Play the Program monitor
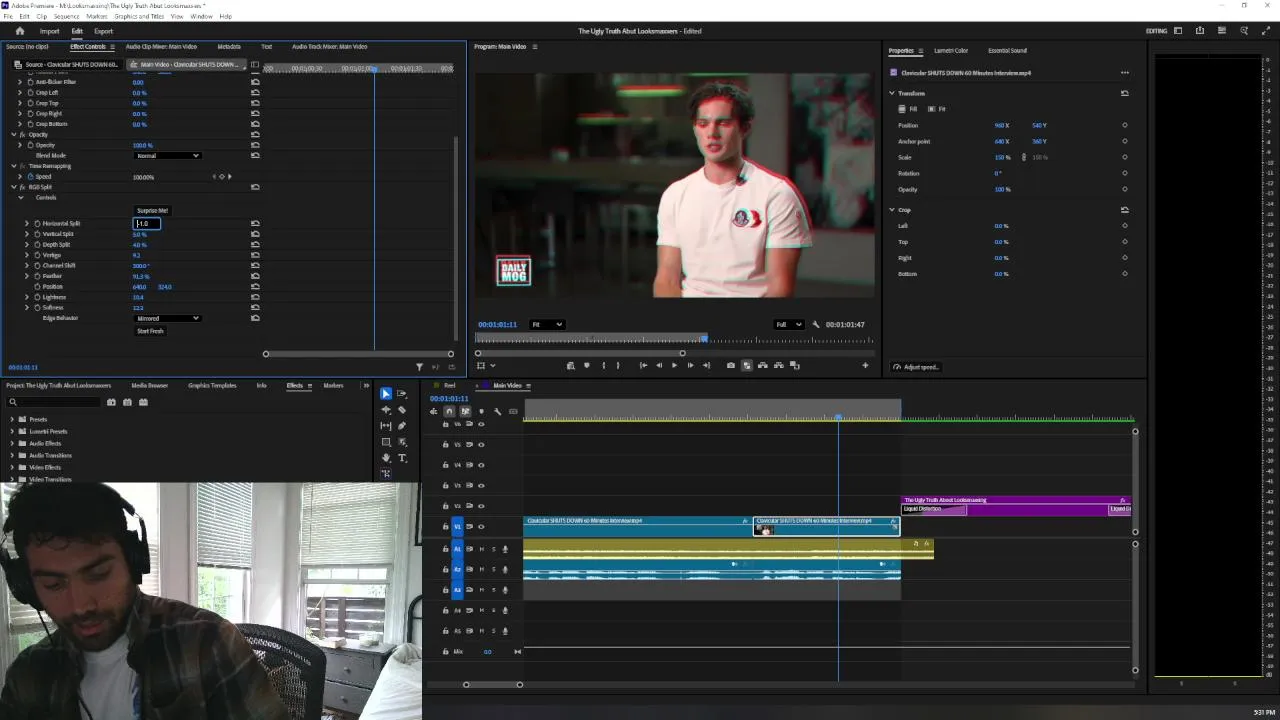Image resolution: width=1280 pixels, height=720 pixels. (674, 366)
